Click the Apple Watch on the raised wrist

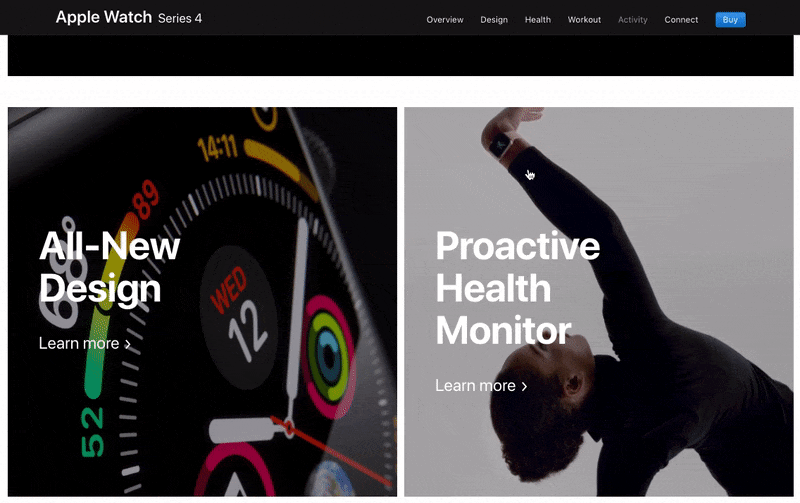[501, 145]
